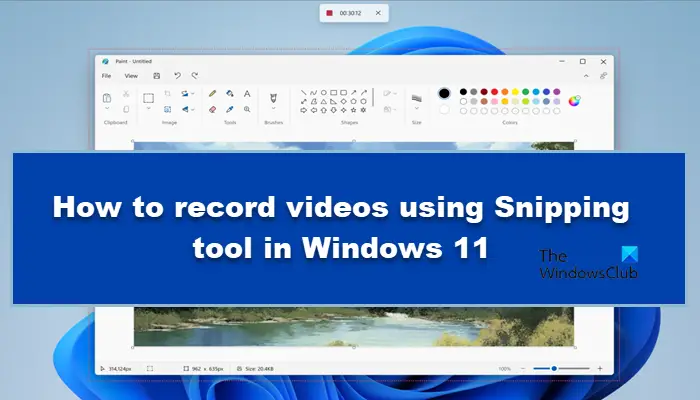Choose the yellow color swatch
Viewport: 700px width, 400px height.
pos(515,92)
